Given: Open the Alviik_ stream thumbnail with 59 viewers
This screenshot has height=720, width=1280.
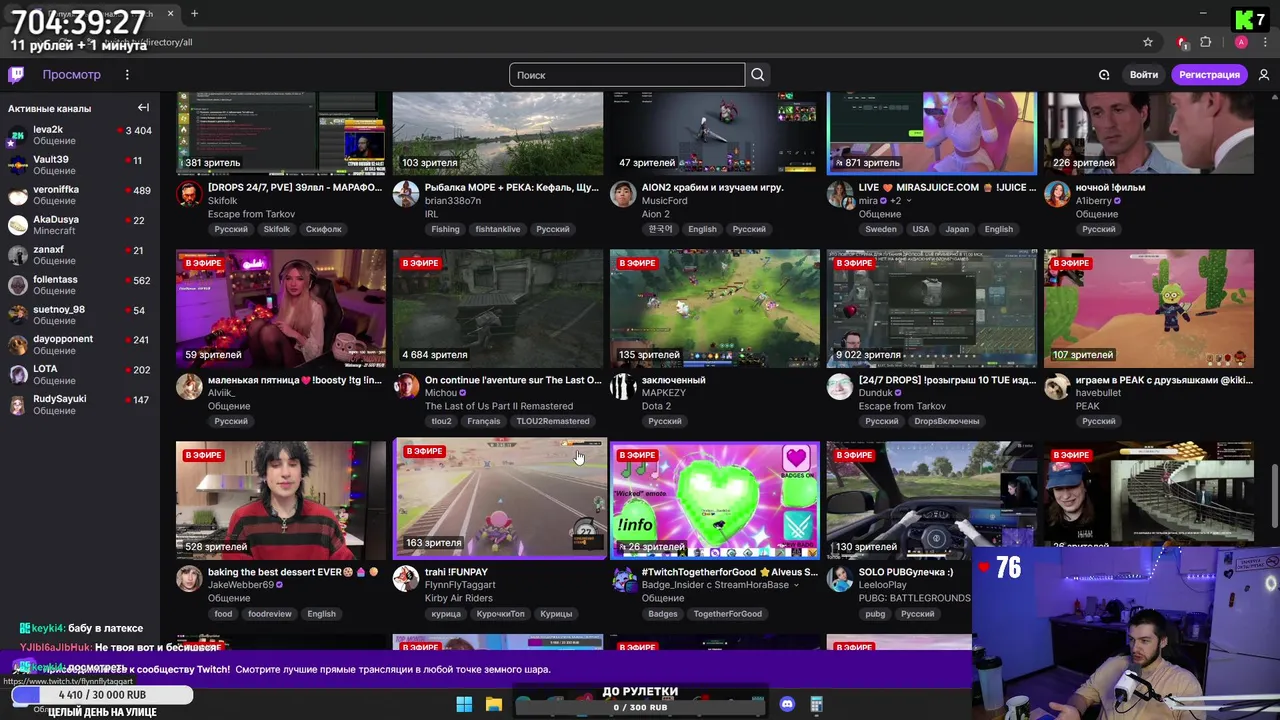Looking at the screenshot, I should pos(281,309).
